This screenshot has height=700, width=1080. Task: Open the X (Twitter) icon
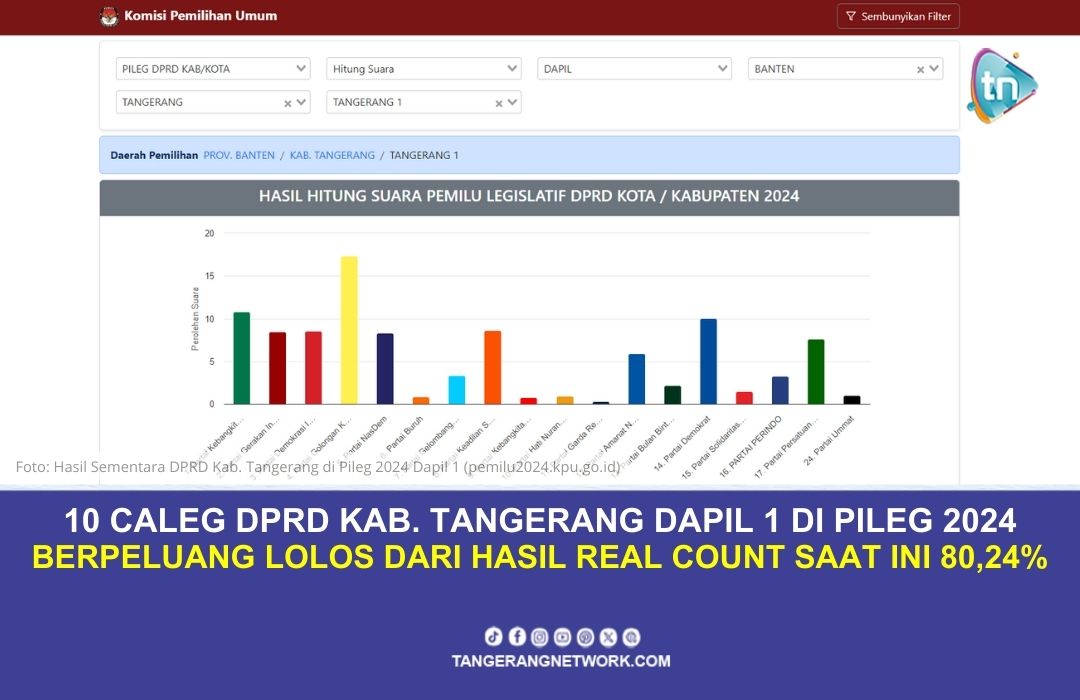pos(608,635)
